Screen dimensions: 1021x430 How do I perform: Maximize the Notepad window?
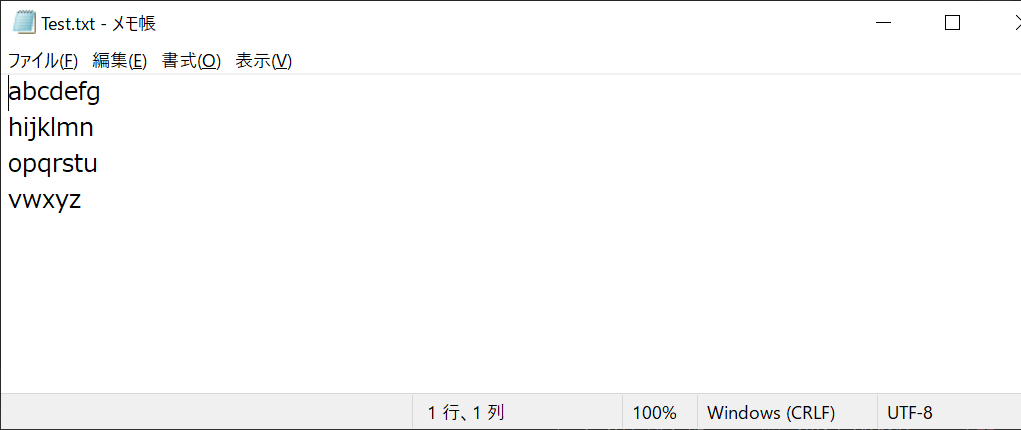coord(952,23)
